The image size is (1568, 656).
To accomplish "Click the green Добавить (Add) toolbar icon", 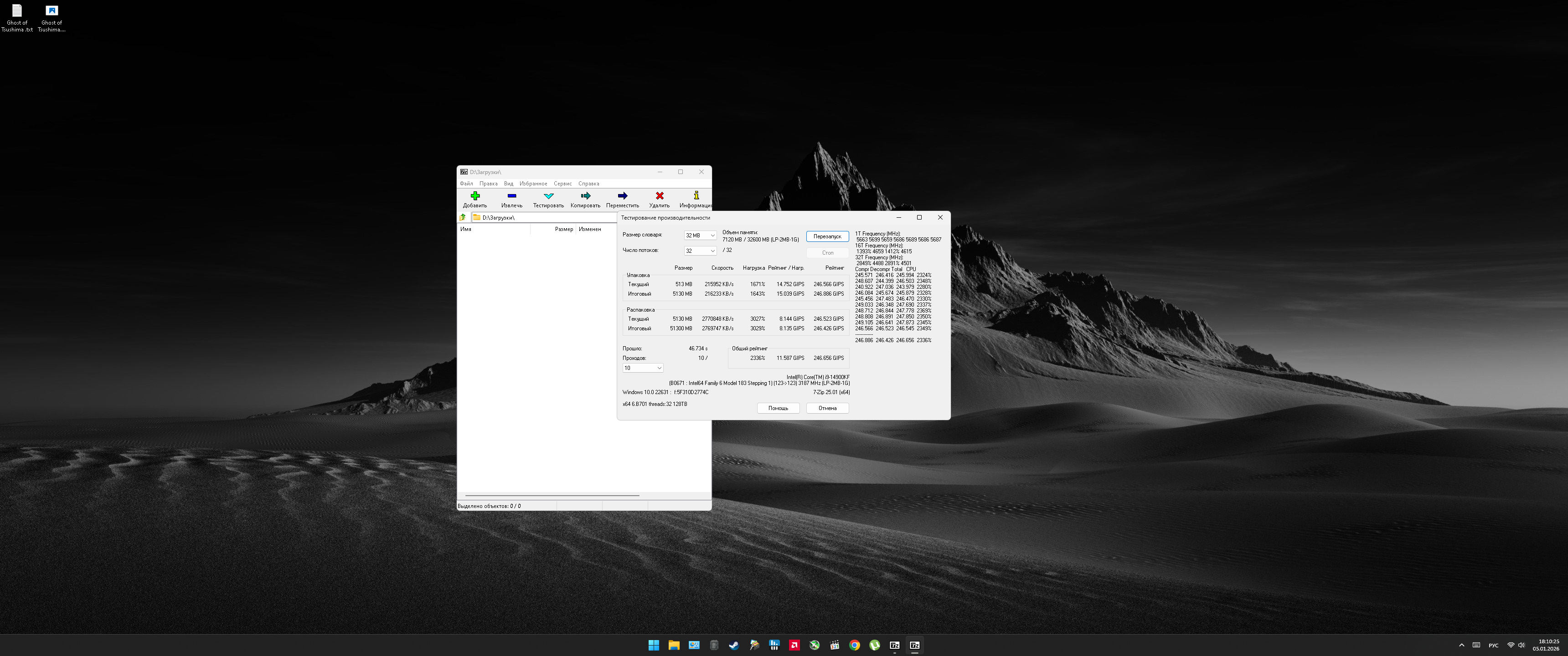I will tap(475, 196).
